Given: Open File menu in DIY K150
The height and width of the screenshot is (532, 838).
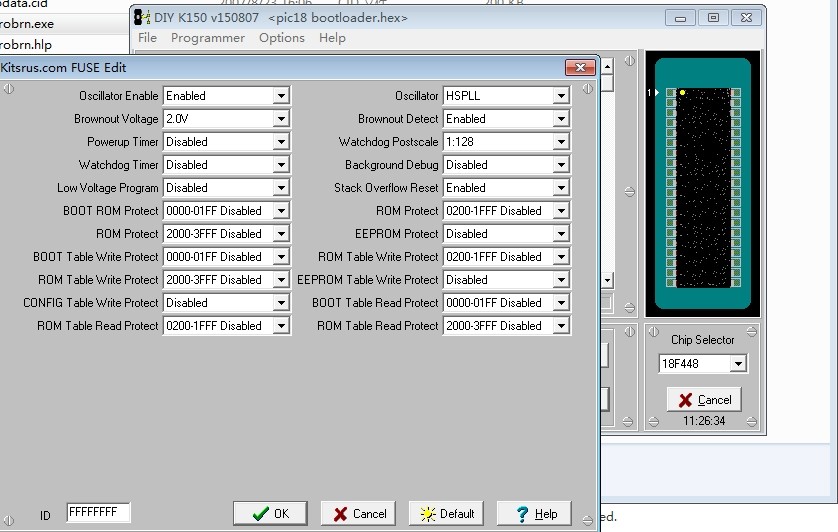Looking at the screenshot, I should click(x=147, y=38).
